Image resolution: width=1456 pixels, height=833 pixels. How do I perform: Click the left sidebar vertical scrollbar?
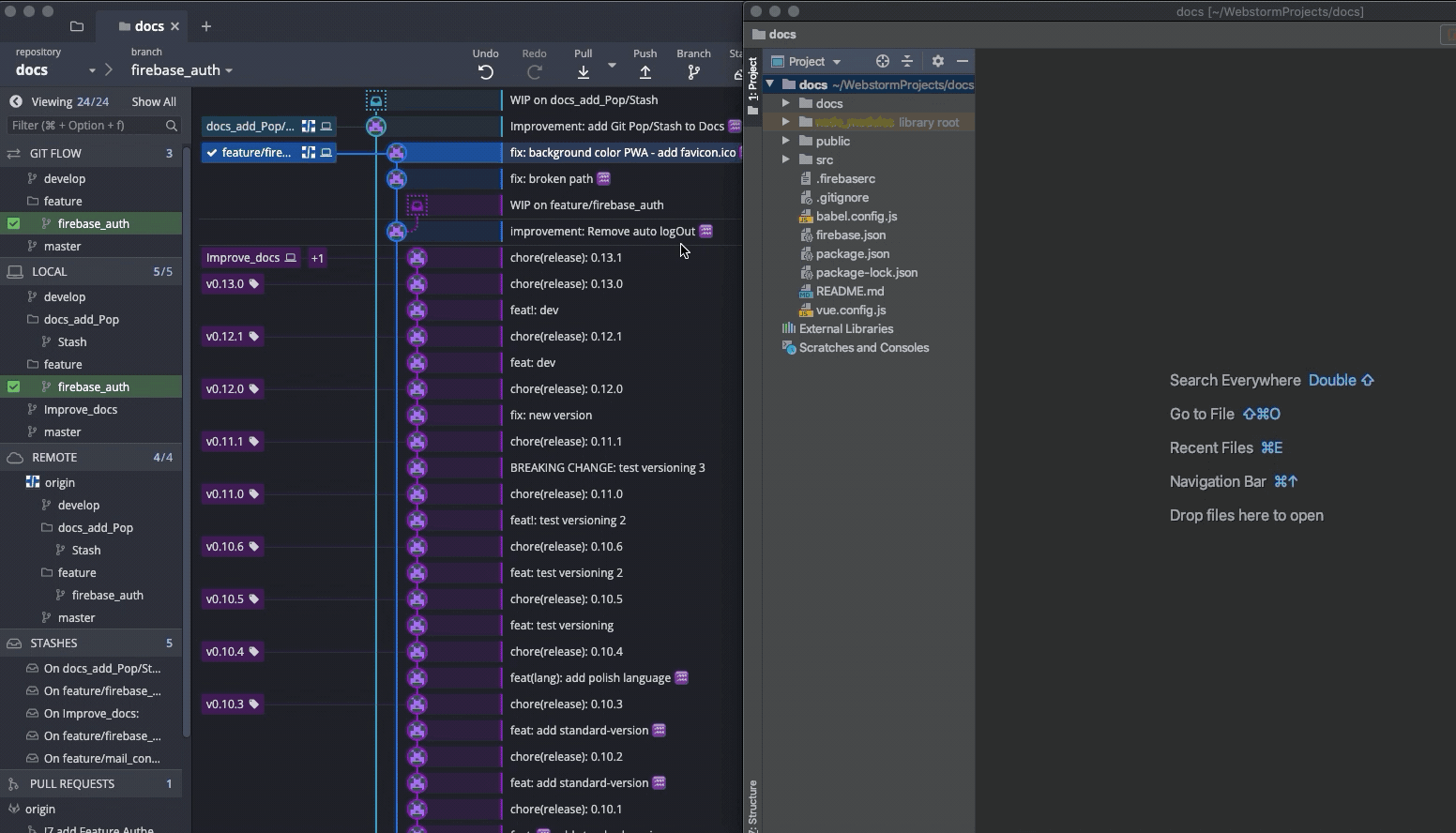(x=187, y=441)
